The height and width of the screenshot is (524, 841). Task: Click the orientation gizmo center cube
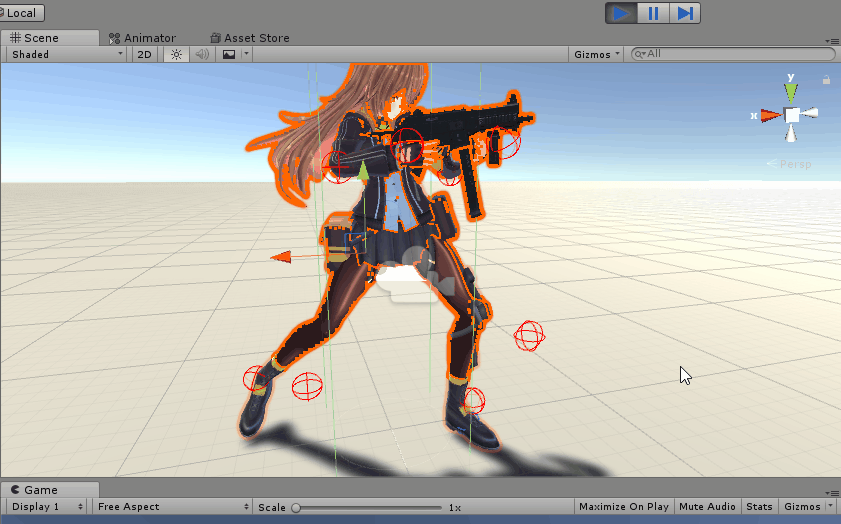tap(792, 115)
